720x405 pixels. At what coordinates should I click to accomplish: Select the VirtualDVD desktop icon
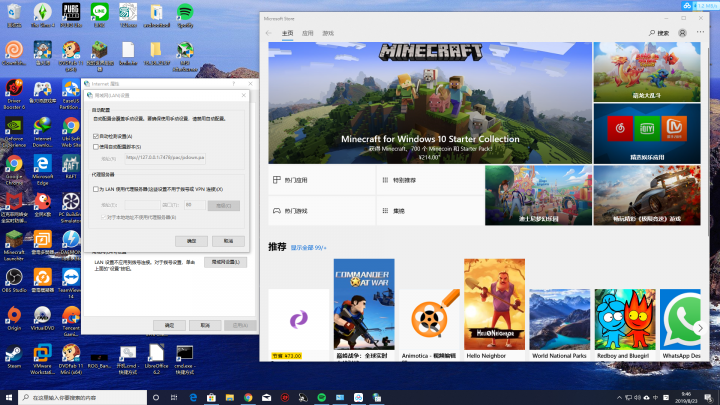[x=42, y=319]
